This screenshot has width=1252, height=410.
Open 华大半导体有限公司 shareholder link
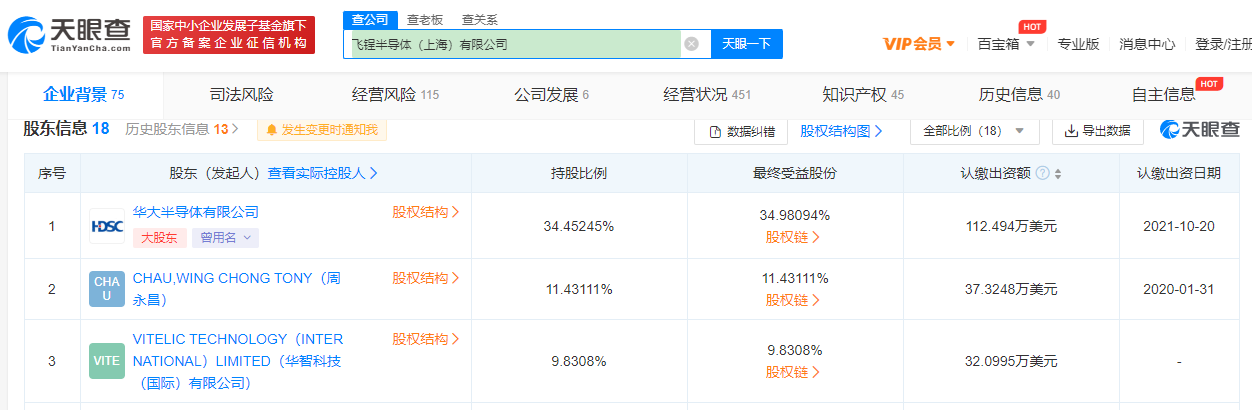[x=195, y=212]
